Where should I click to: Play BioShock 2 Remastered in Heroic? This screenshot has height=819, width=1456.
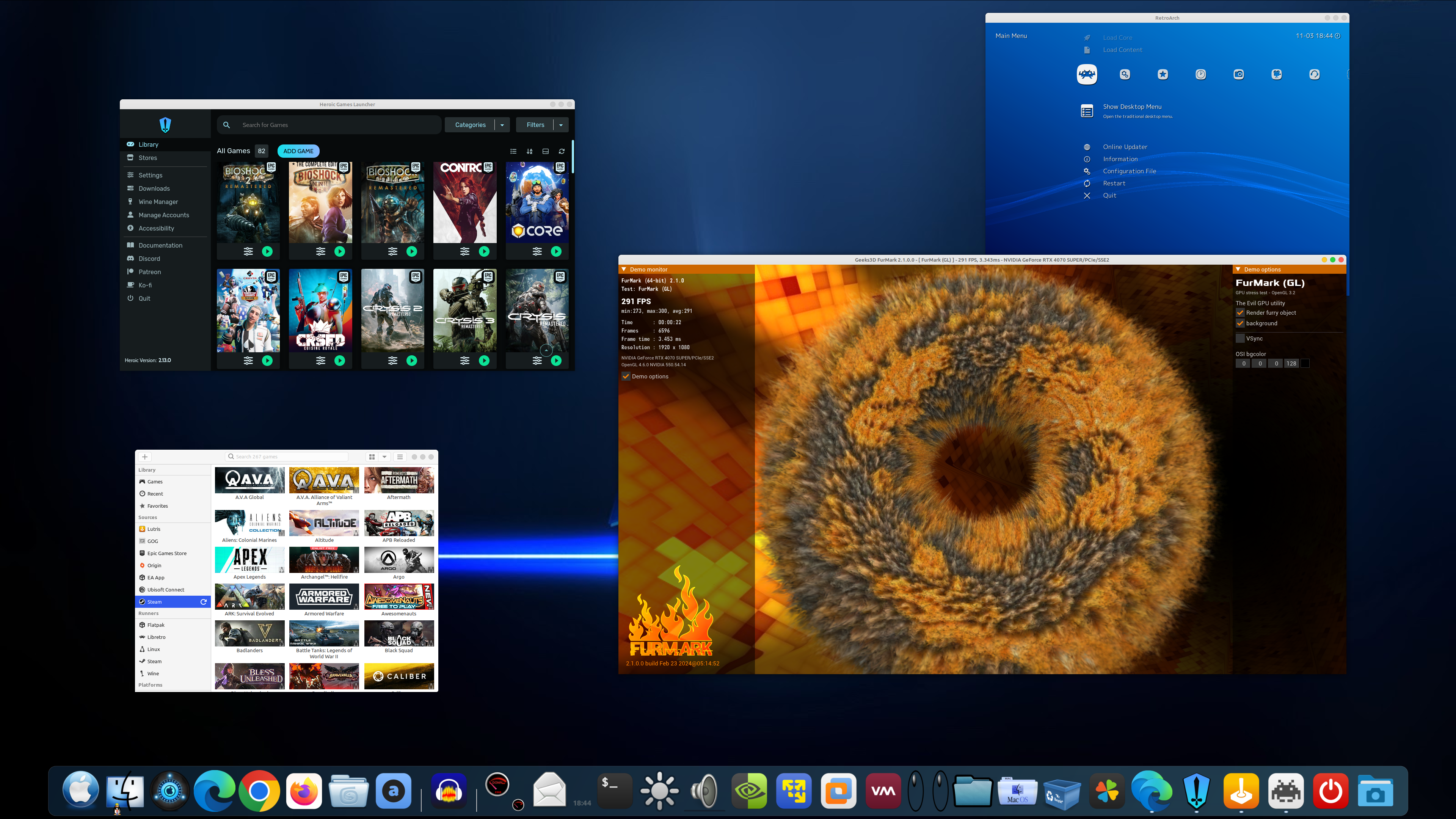(267, 251)
